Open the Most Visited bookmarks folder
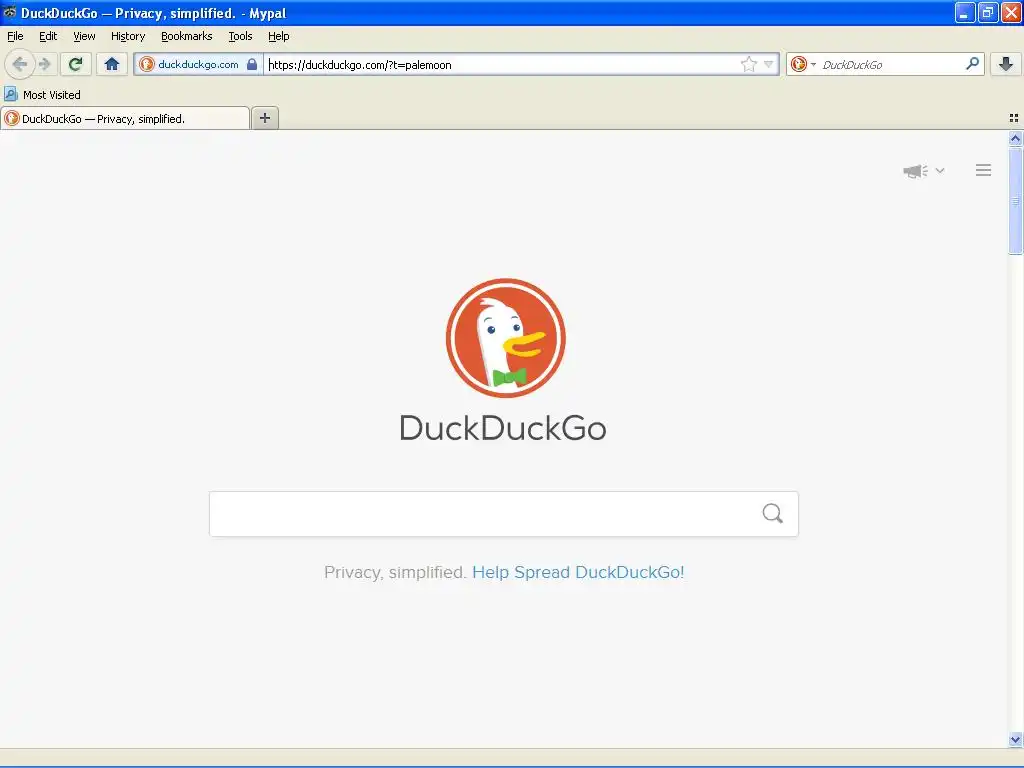This screenshot has height=768, width=1024. pyautogui.click(x=42, y=95)
